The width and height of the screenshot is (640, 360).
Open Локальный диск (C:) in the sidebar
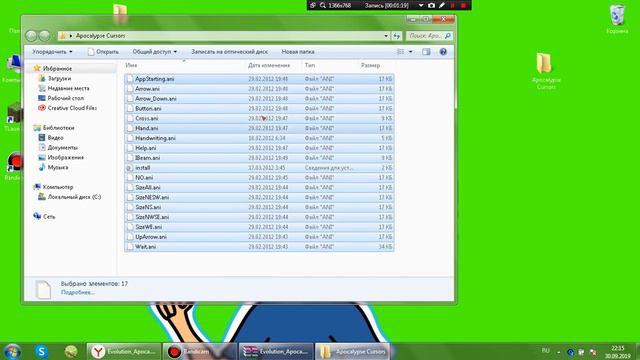(x=74, y=197)
